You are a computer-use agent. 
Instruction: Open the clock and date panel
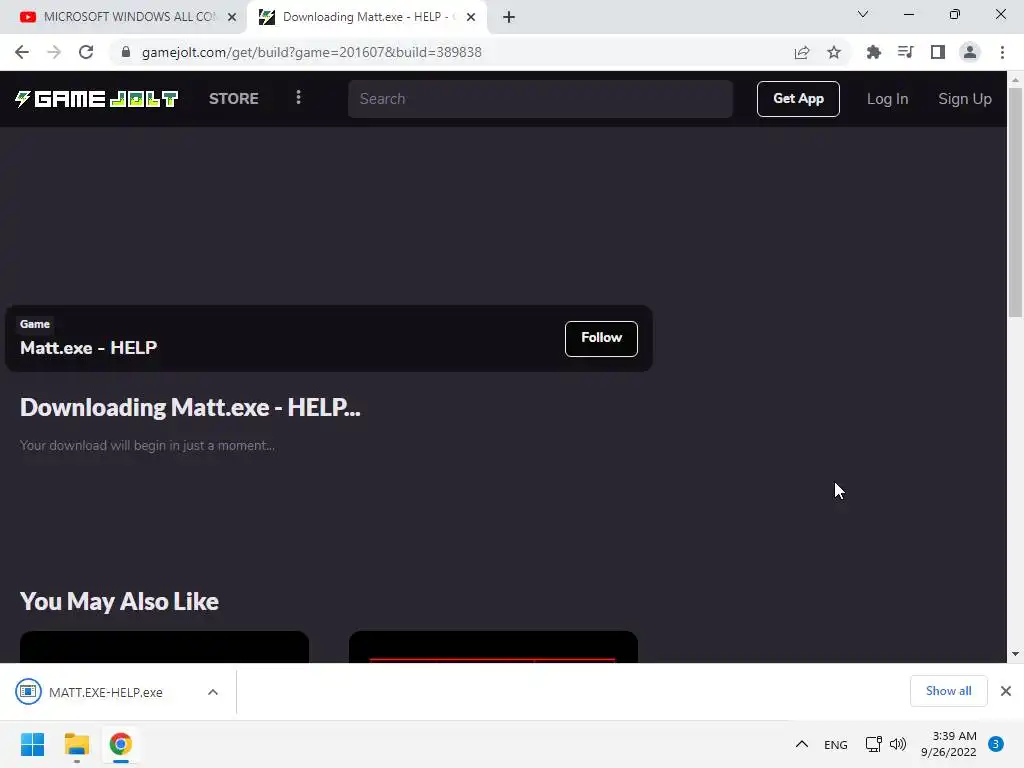click(949, 744)
